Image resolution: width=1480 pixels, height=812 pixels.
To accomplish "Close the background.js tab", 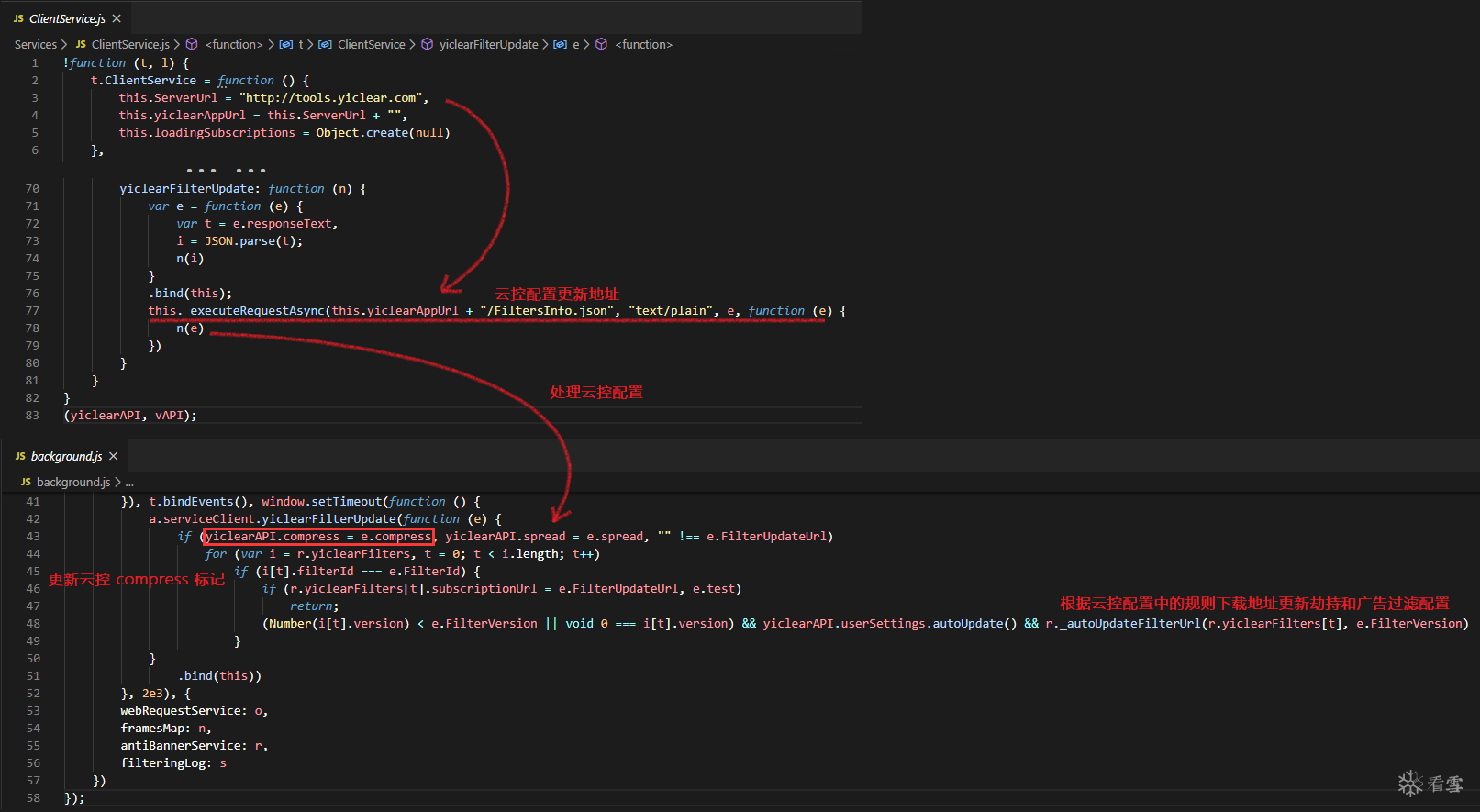I will (114, 456).
